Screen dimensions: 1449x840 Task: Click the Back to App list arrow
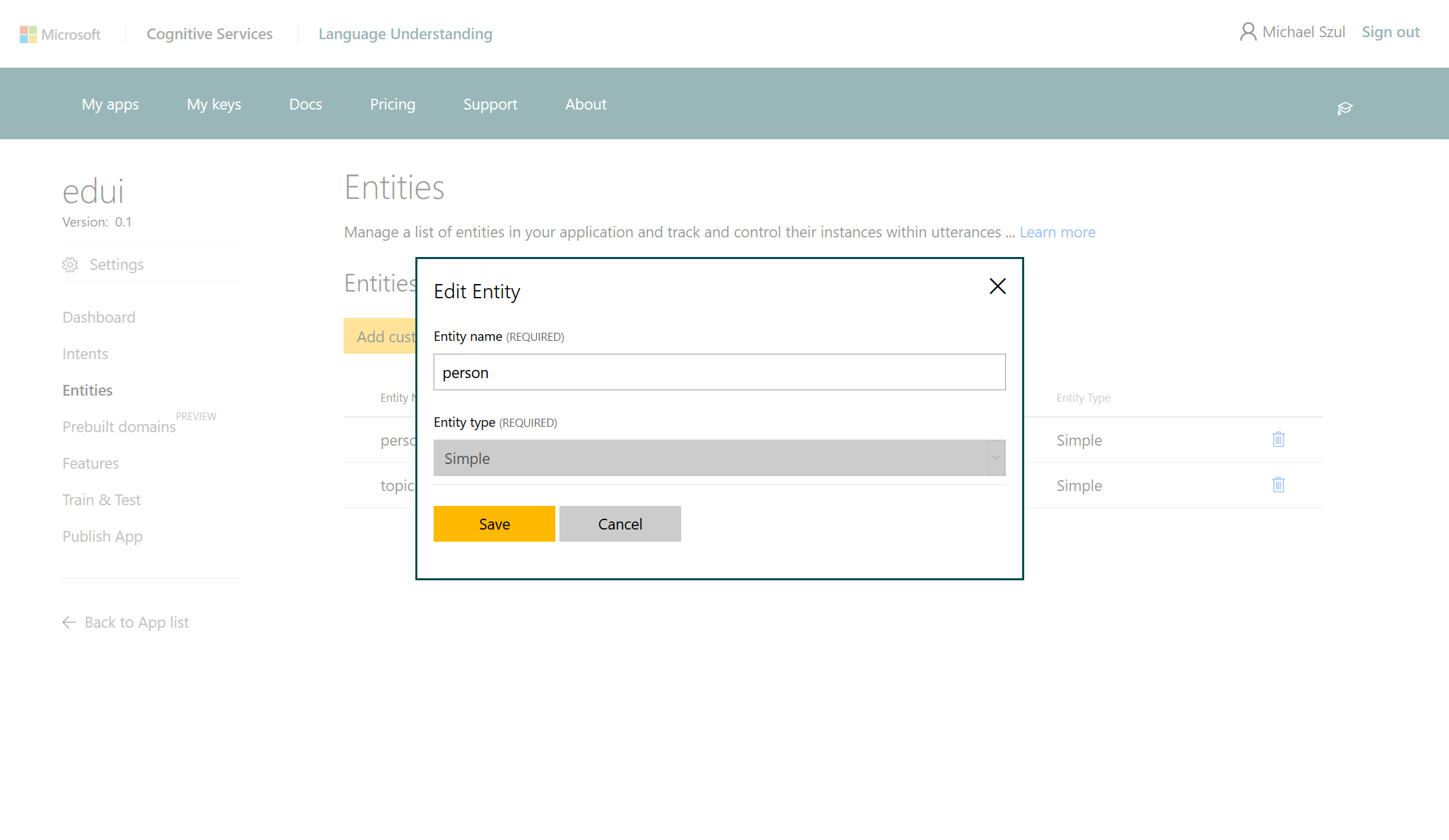(70, 622)
